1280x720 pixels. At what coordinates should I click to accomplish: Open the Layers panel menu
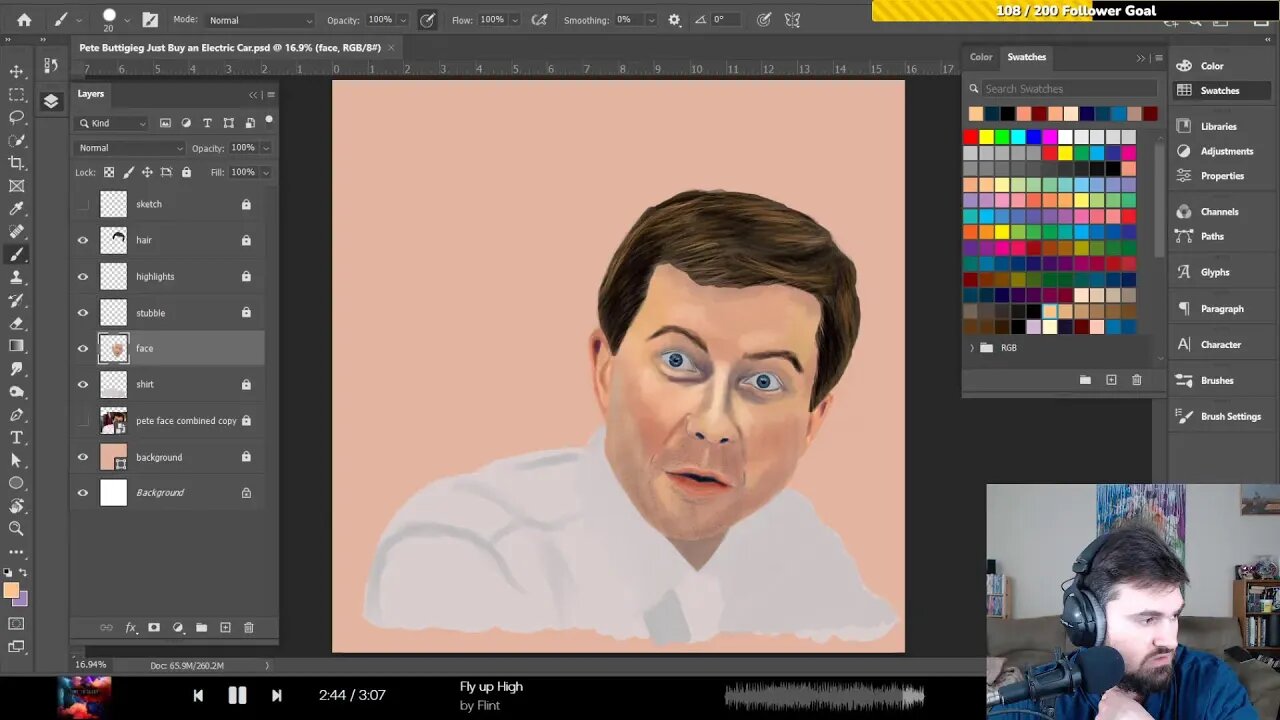pos(271,94)
